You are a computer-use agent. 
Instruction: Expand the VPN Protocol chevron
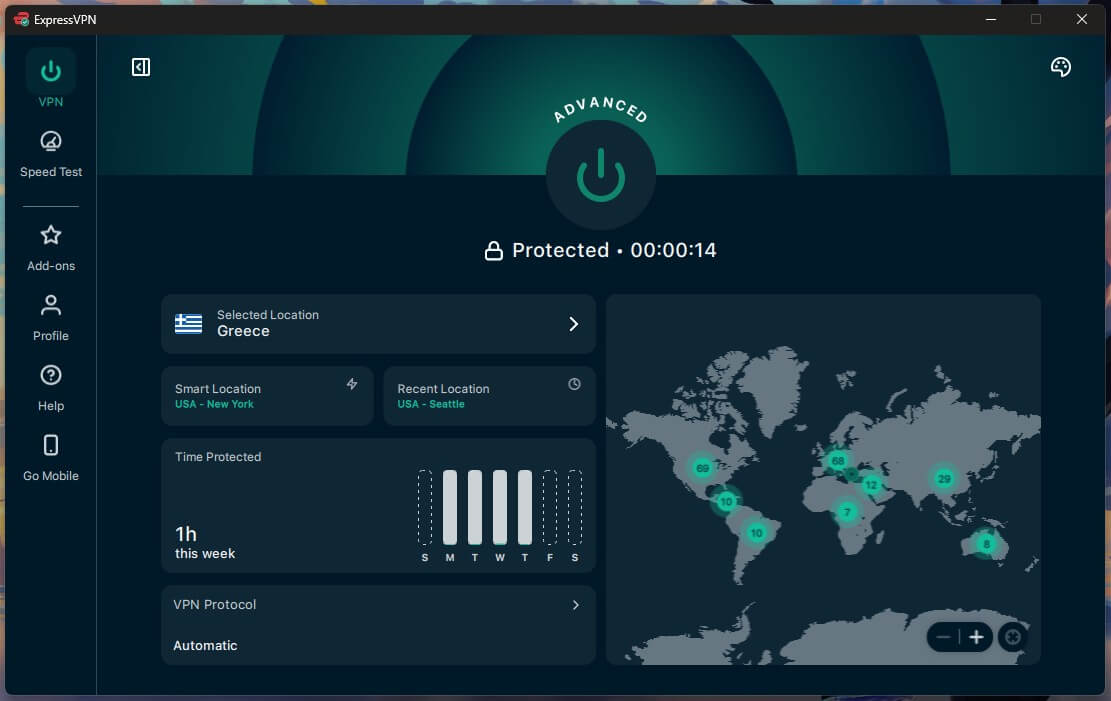point(575,605)
